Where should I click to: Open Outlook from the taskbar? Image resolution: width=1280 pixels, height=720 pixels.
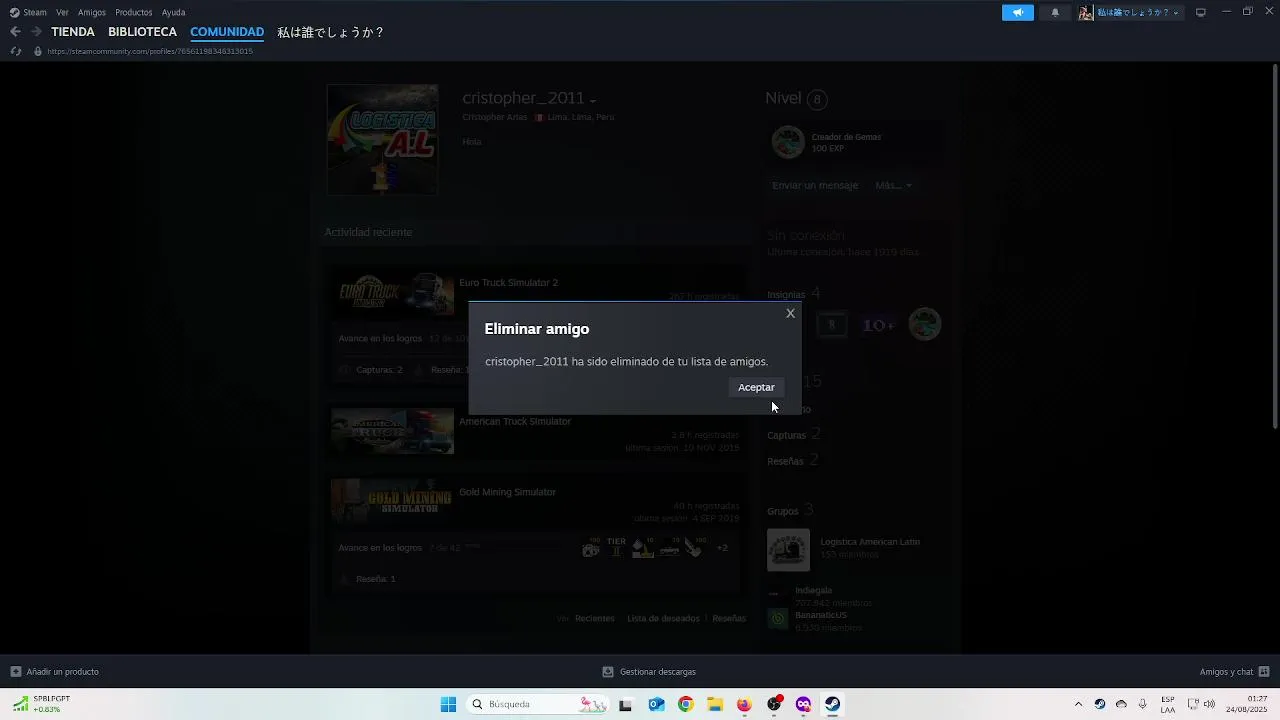coord(656,704)
